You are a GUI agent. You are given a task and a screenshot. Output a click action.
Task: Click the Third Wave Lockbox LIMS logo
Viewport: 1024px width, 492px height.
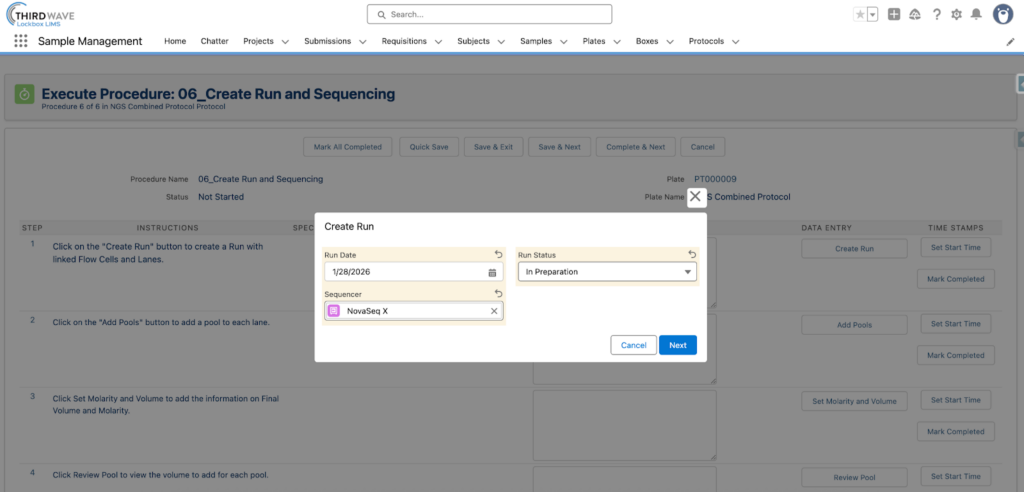click(39, 14)
